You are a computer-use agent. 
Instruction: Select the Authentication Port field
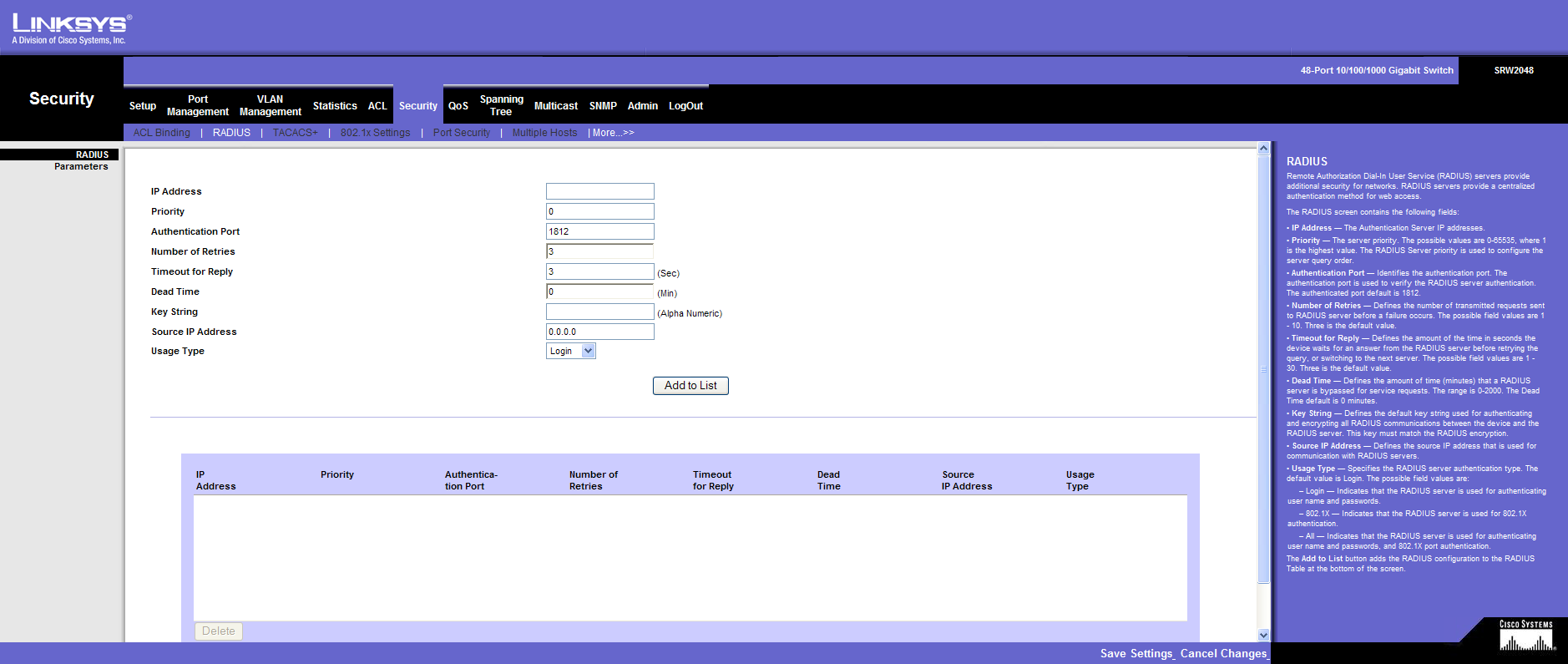(x=599, y=231)
